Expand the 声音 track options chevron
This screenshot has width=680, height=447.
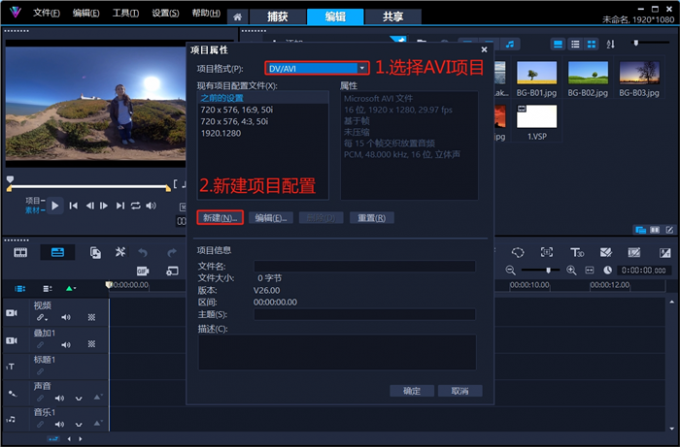pos(78,398)
